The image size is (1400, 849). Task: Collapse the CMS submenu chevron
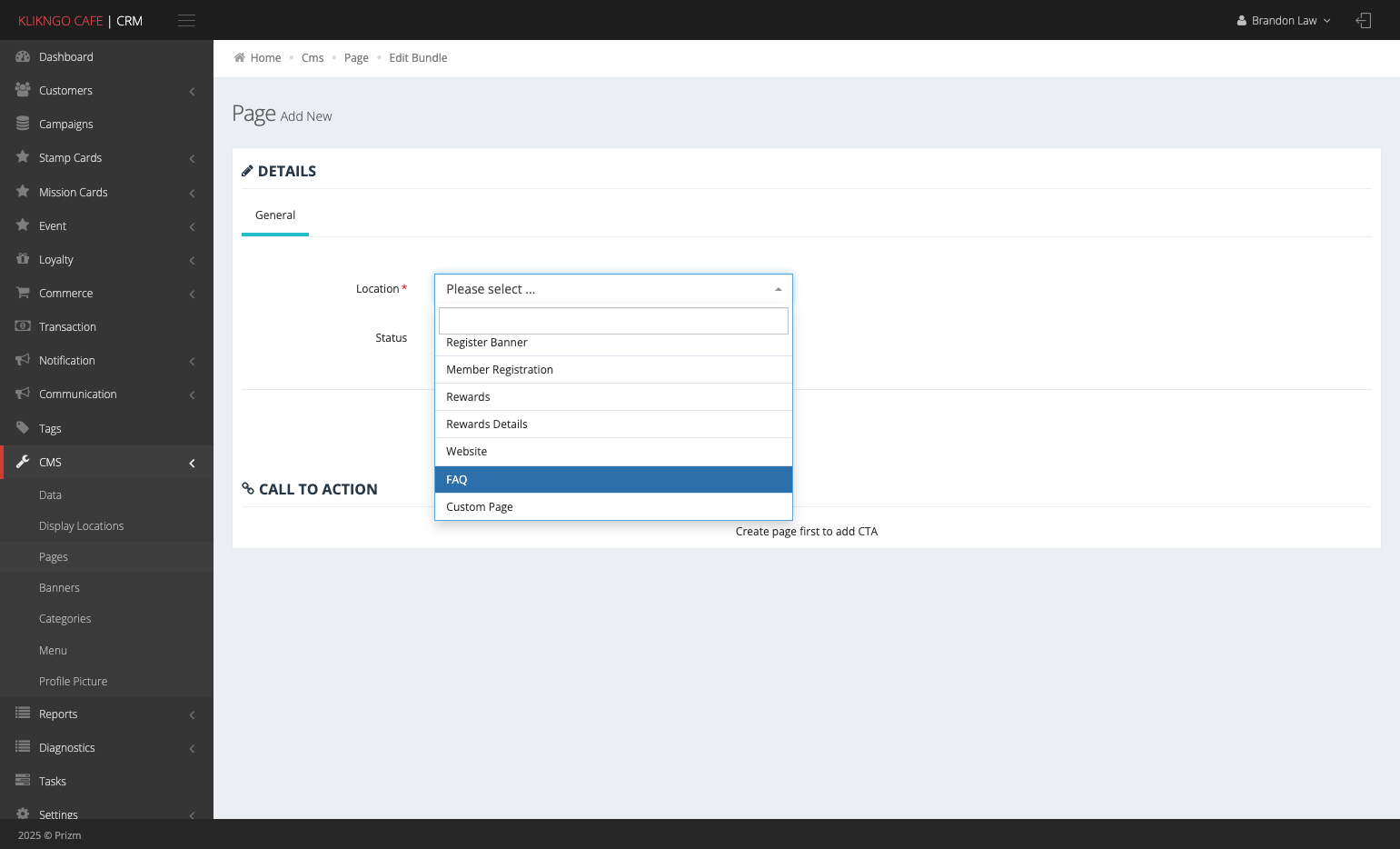192,463
